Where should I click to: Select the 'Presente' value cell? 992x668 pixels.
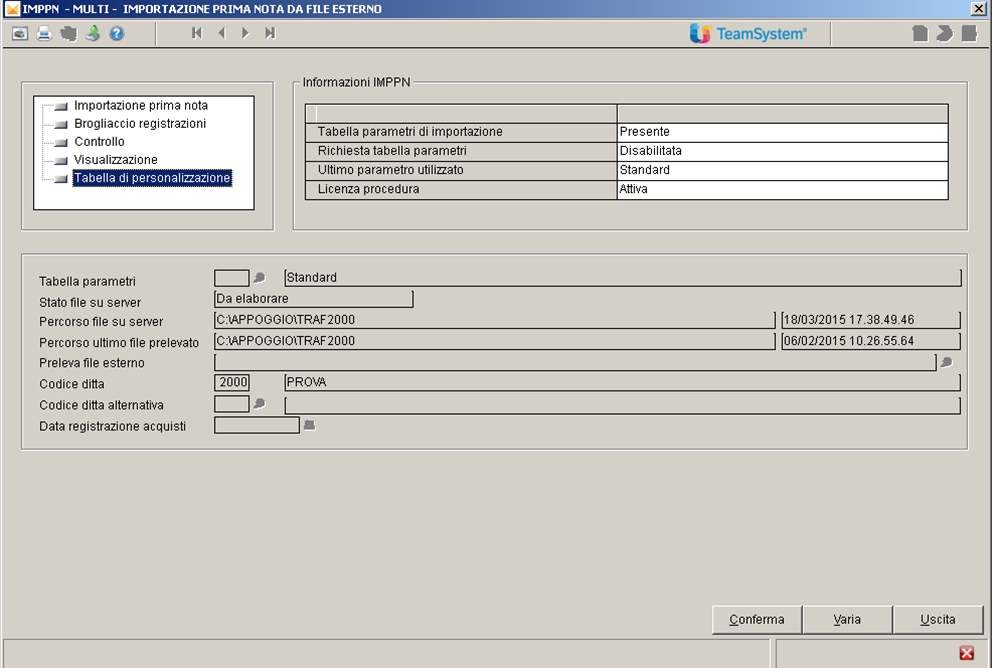783,132
